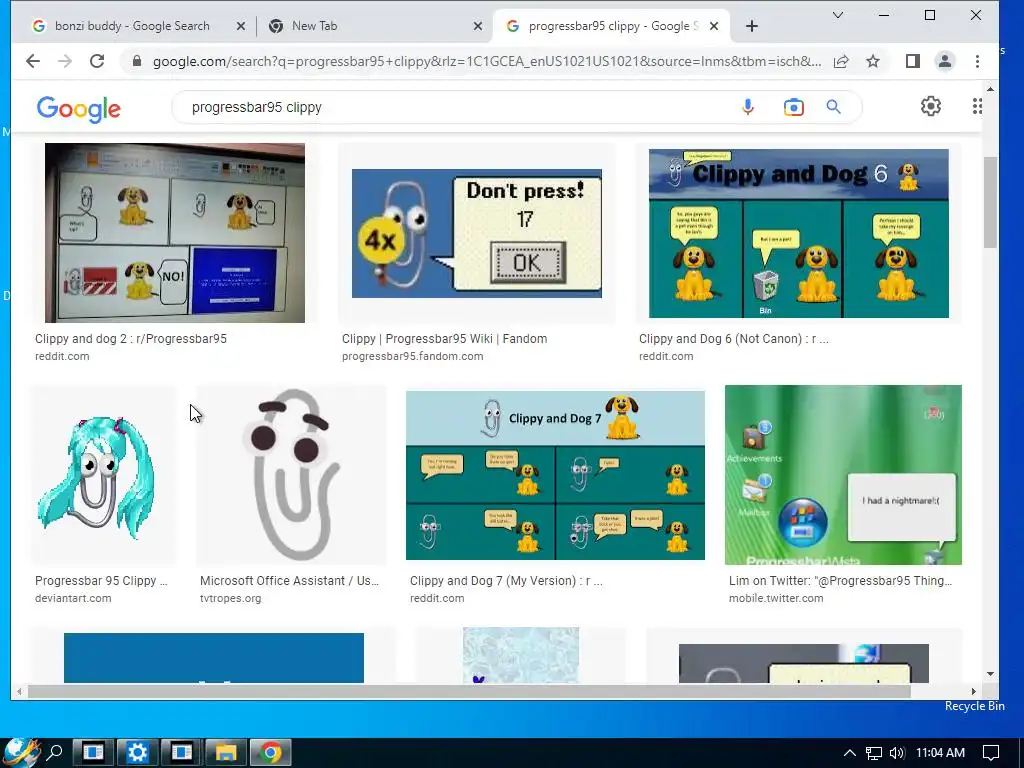Click the scroll-down arrow of vertical scrollbar
Screen dimensions: 1024x768
[x=990, y=673]
